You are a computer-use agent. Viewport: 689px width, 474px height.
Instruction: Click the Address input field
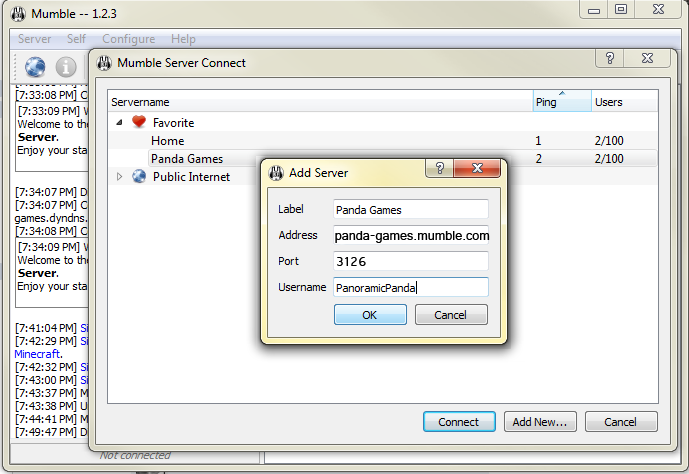(x=411, y=235)
